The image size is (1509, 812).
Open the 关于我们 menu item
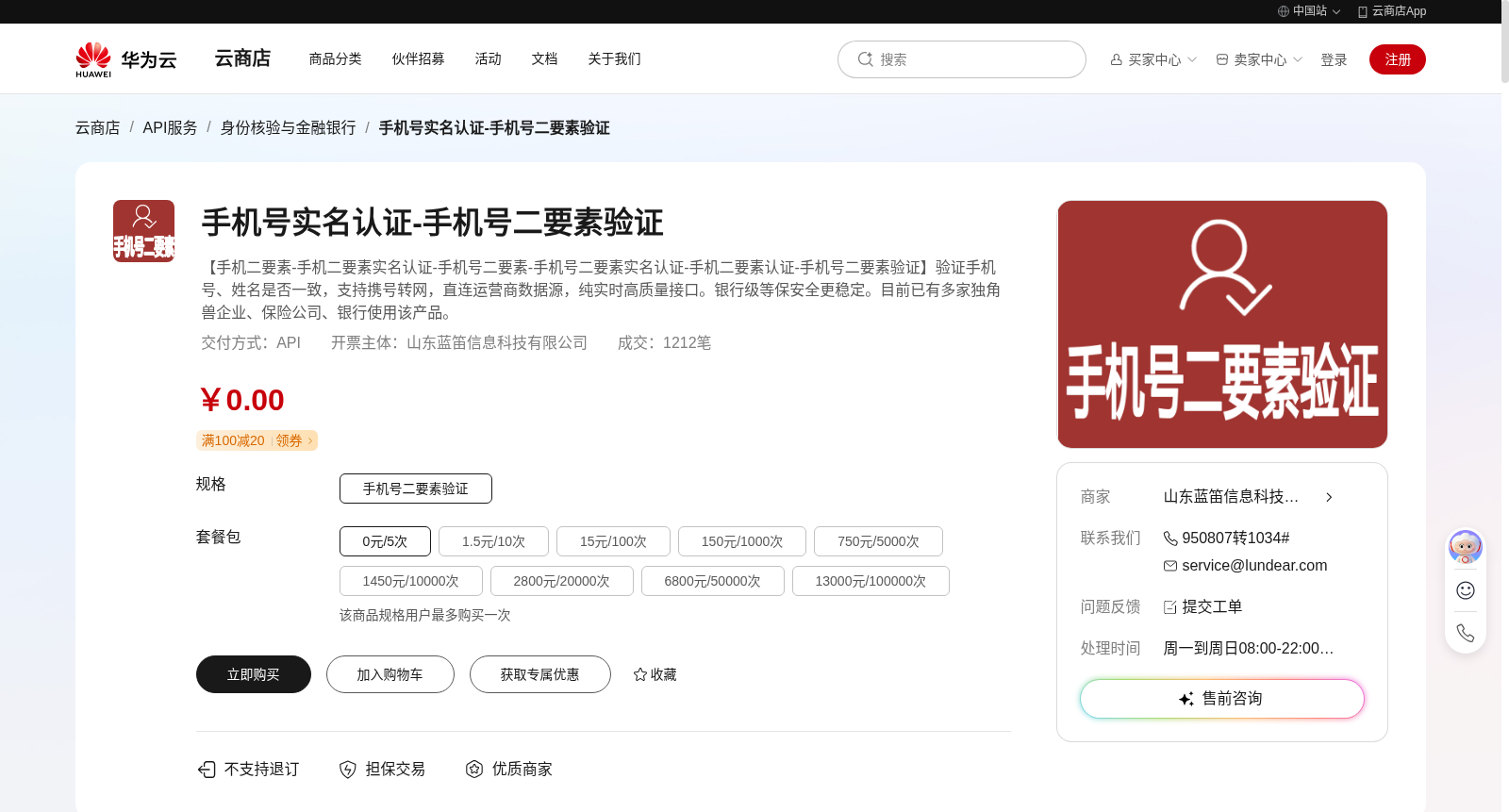click(x=615, y=58)
